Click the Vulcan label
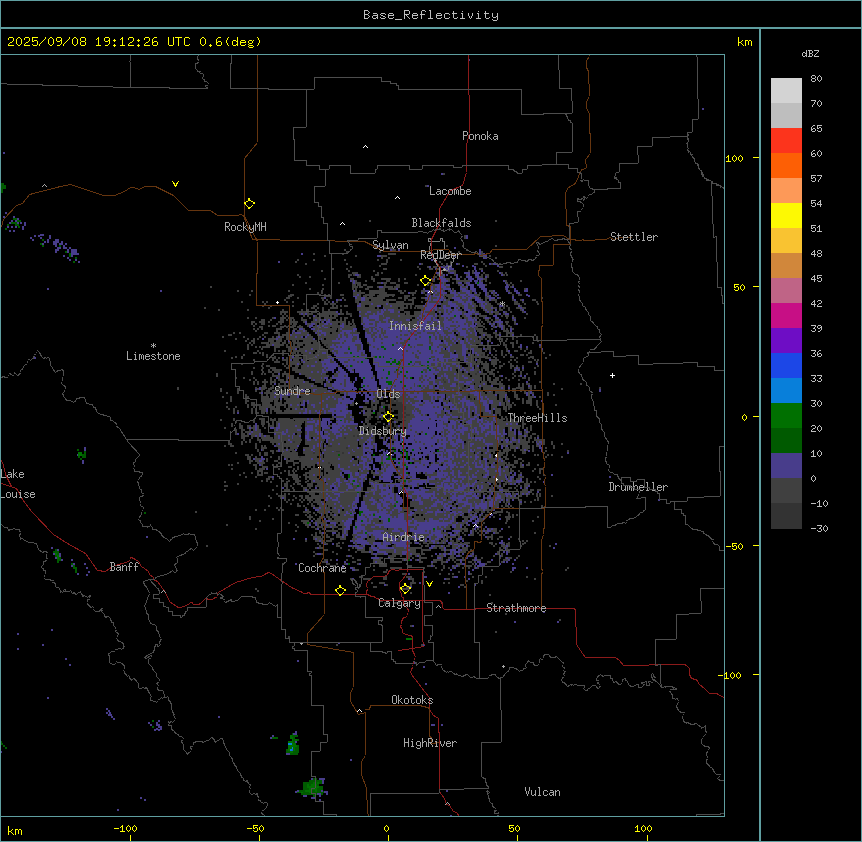 pos(542,792)
